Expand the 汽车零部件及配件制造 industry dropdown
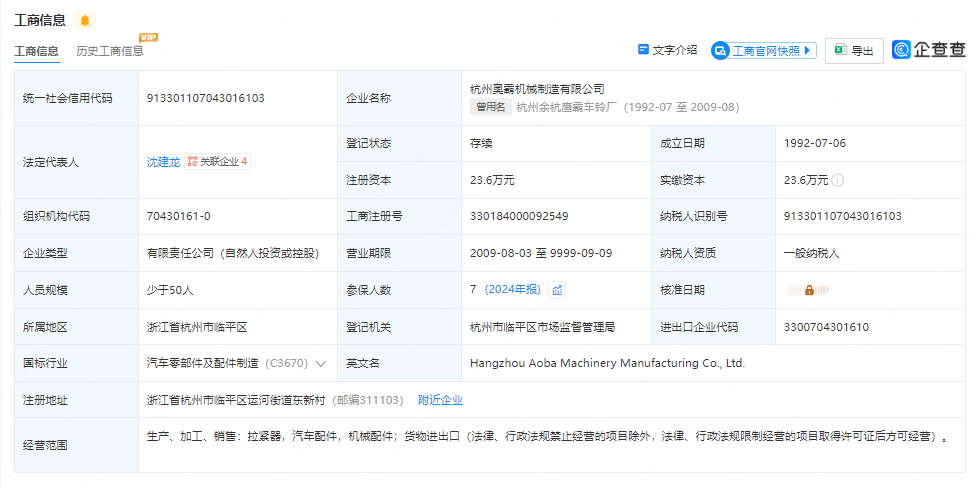Viewport: 977px width, 487px height. point(321,364)
